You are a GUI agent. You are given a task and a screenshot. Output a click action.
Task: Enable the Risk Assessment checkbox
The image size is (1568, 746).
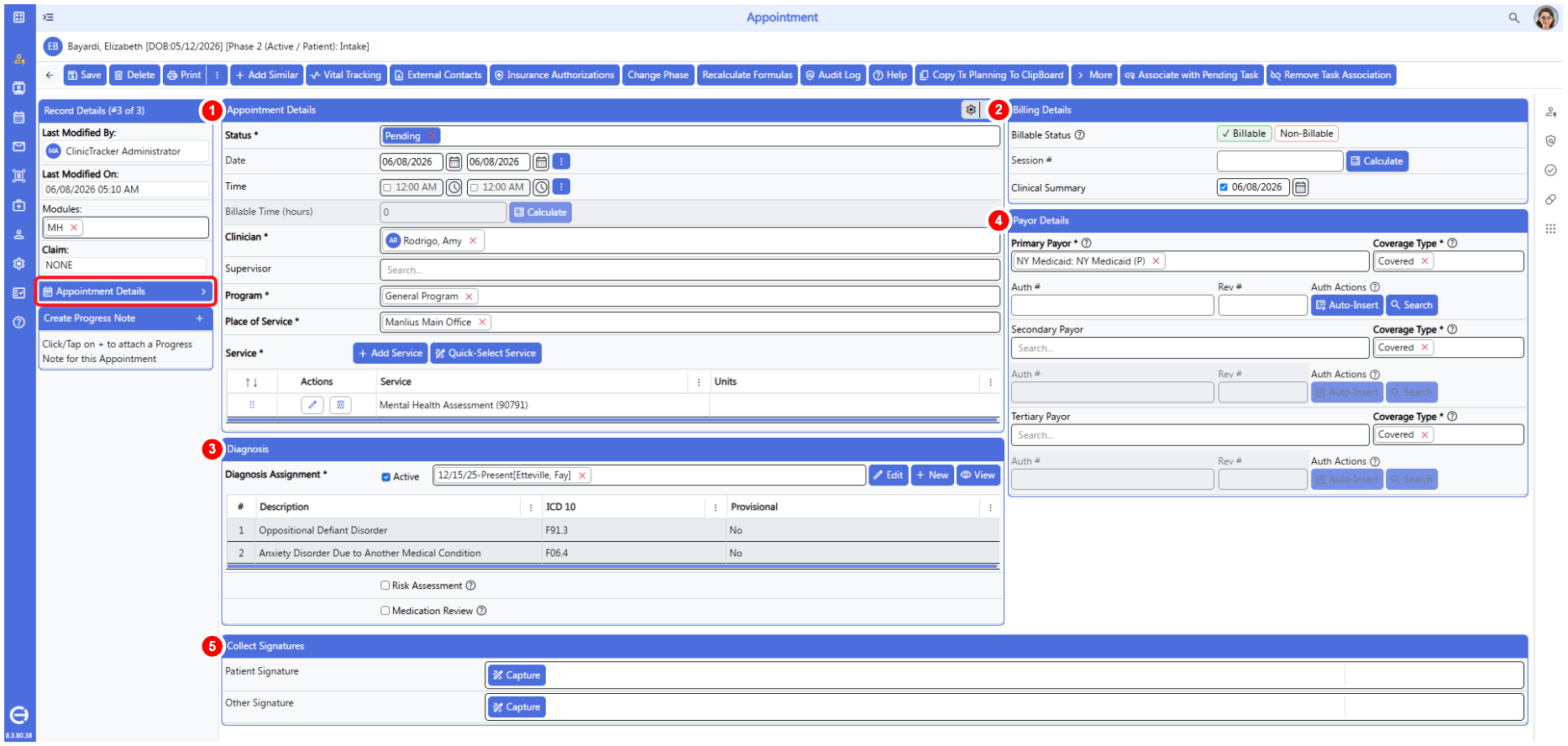[x=385, y=586]
